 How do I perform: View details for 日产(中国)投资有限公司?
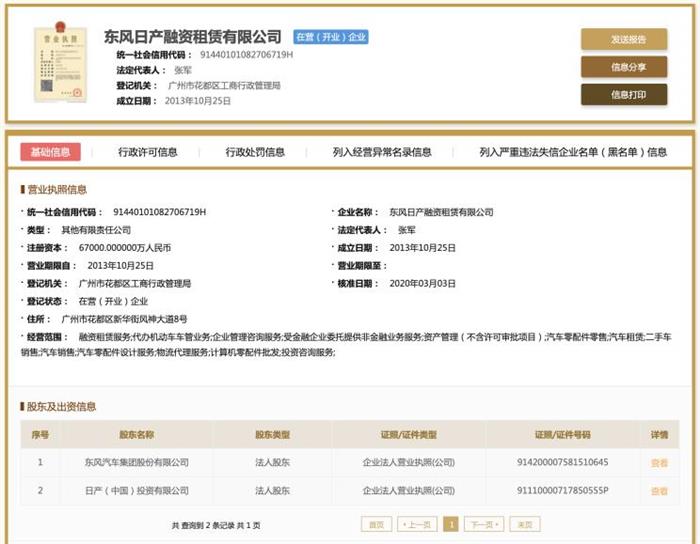[659, 491]
